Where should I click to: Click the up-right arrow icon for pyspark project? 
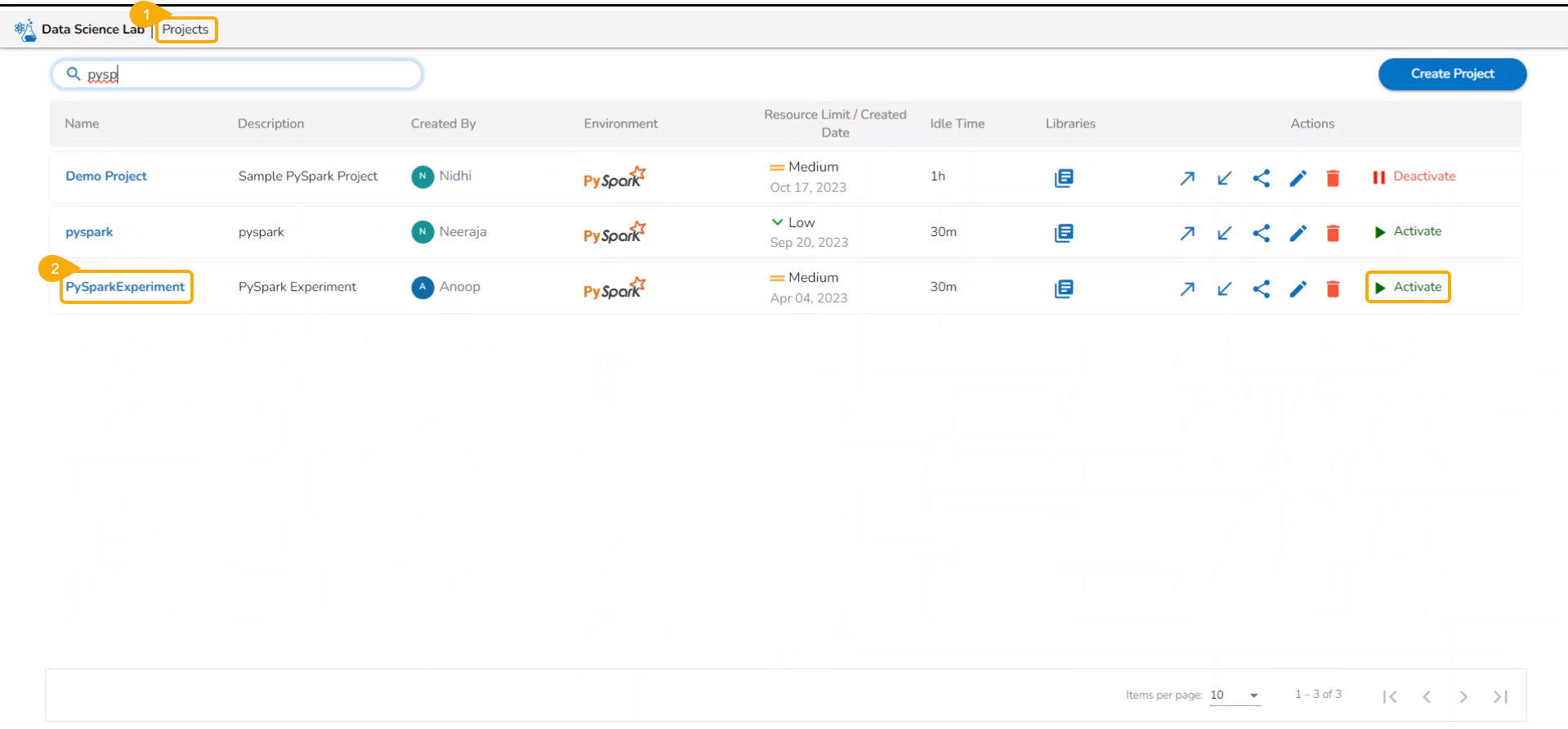(1187, 234)
